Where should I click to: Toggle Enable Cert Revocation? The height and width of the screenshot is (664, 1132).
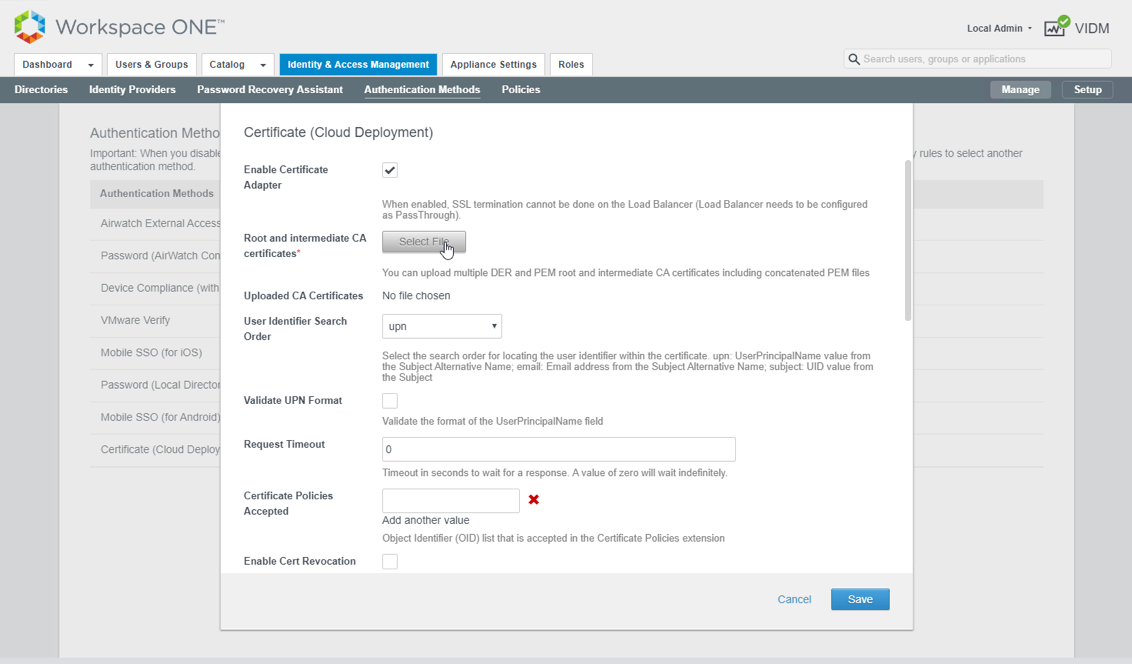pyautogui.click(x=389, y=561)
